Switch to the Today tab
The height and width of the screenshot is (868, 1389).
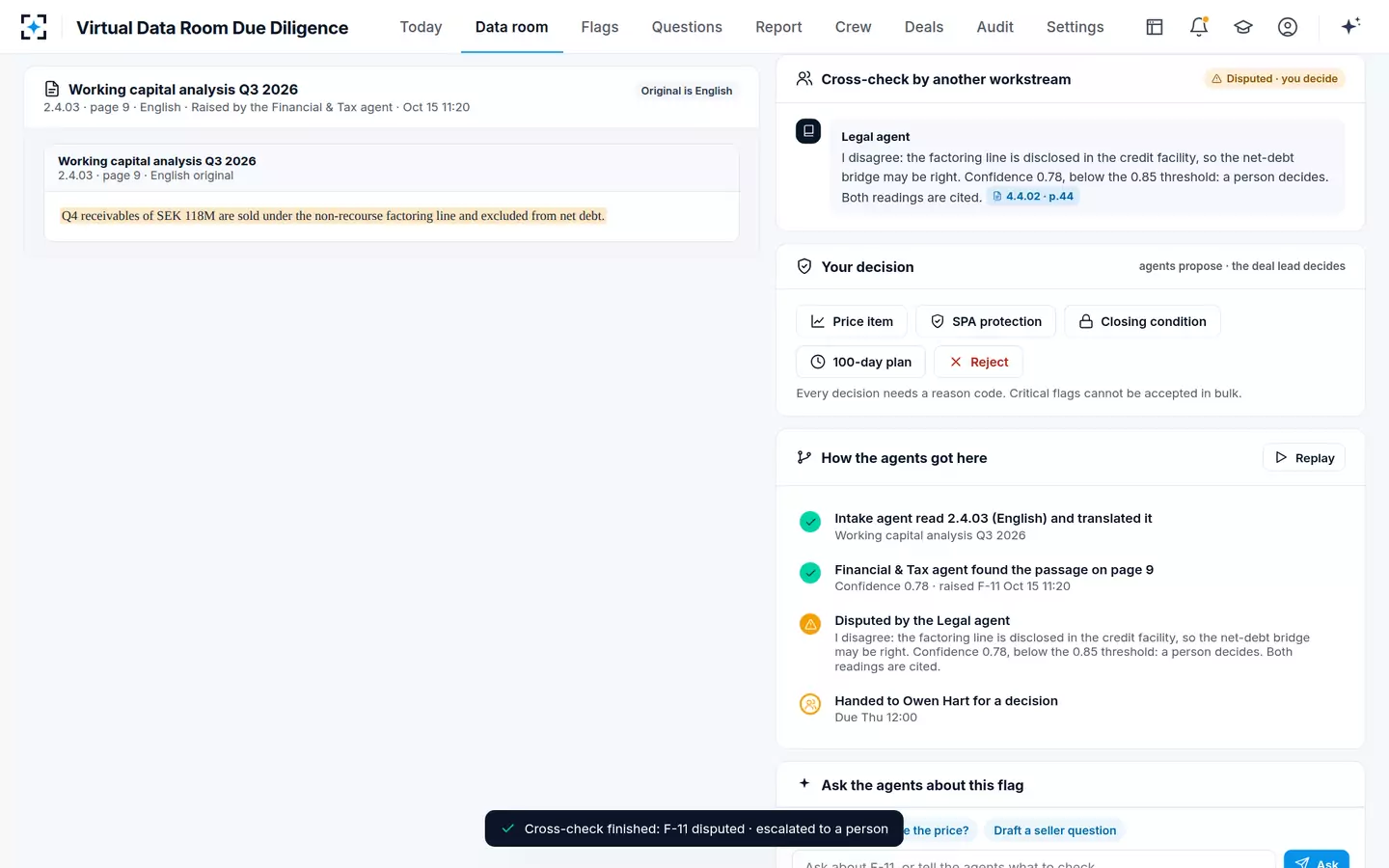point(421,27)
